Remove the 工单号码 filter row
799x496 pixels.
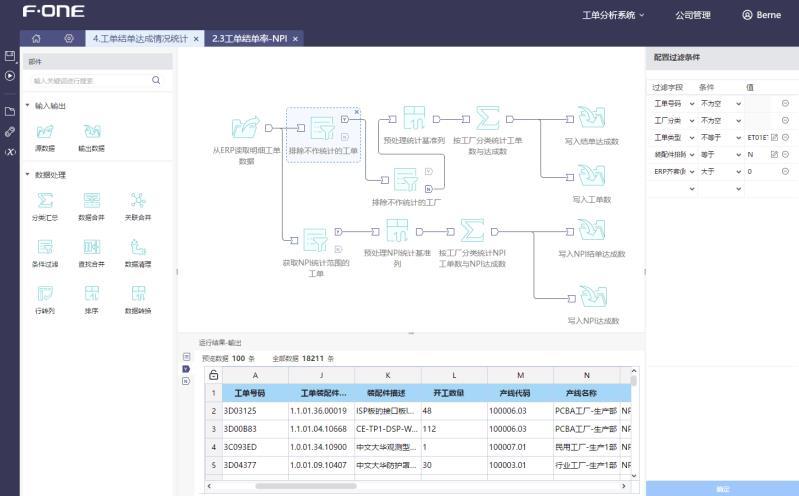pos(785,103)
